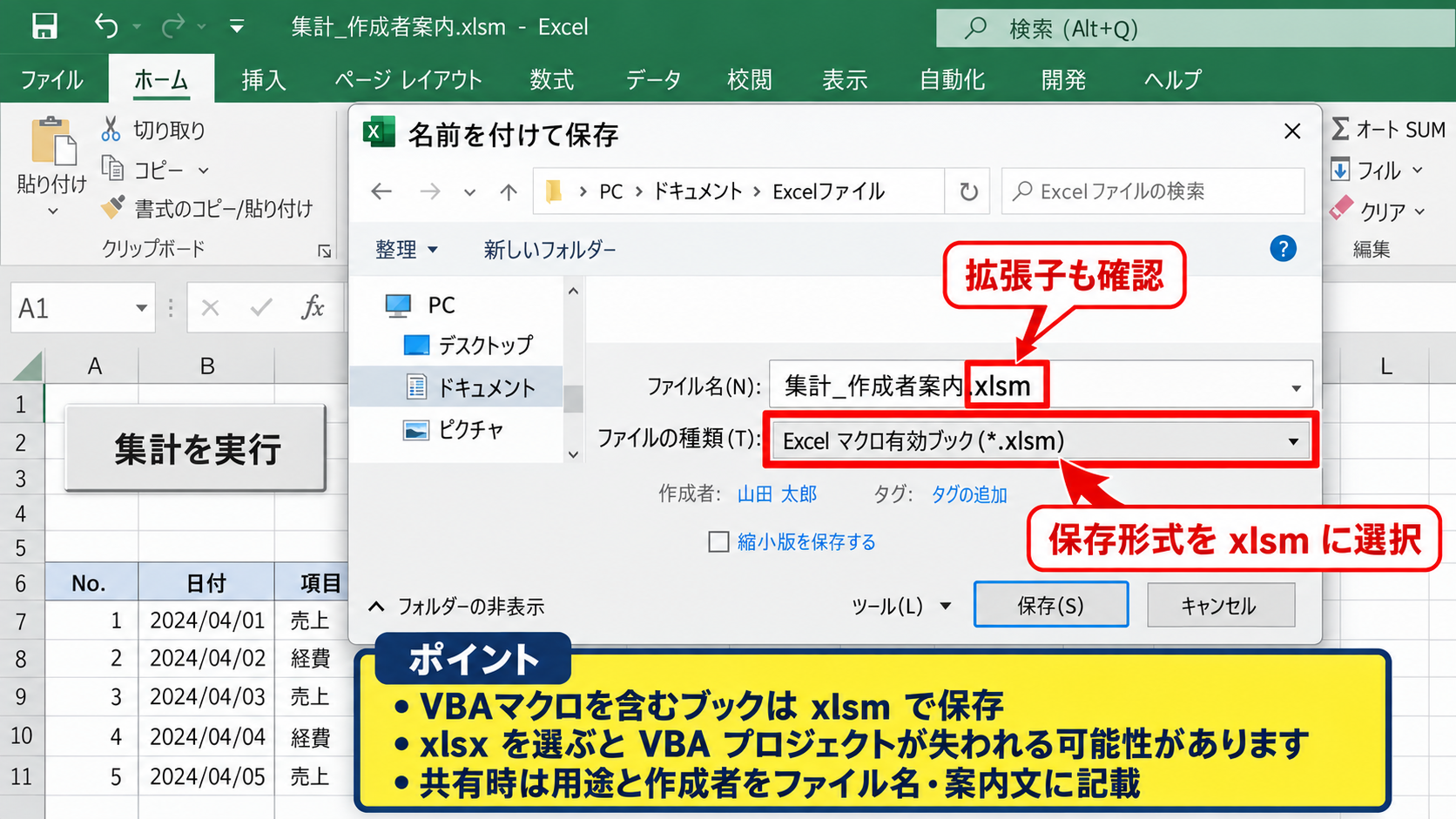
Task: Click the Insert Function fx icon
Action: 313,307
